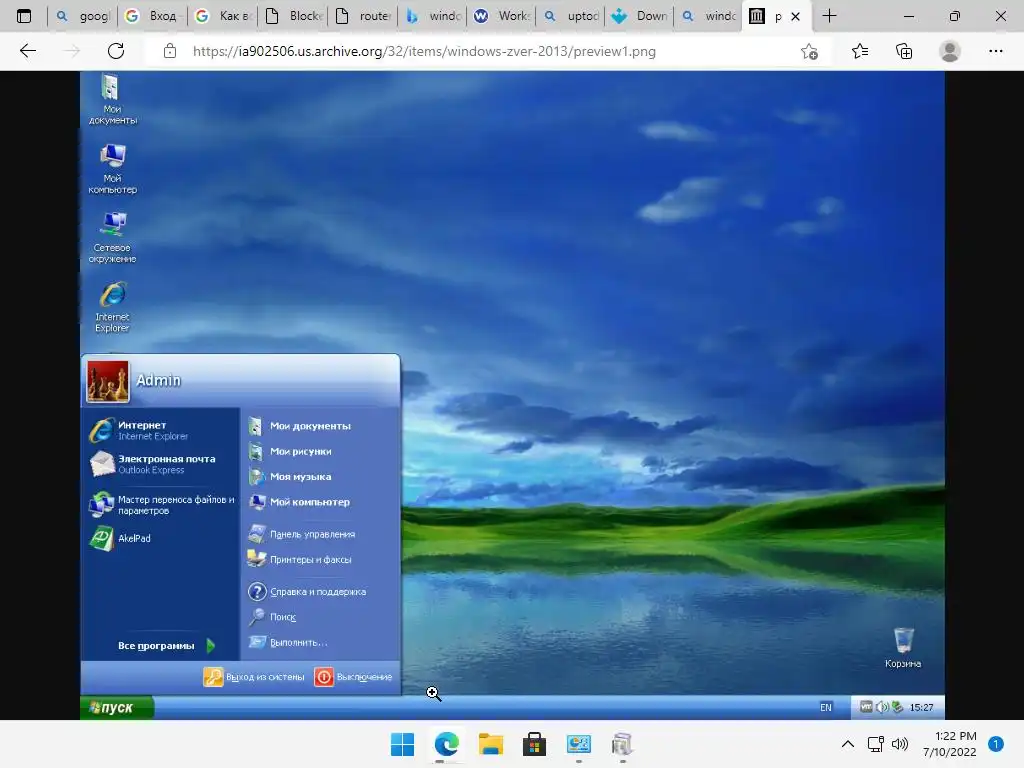Select 'Мастер переноса файлов и параметров'
This screenshot has width=1024, height=768.
(161, 505)
